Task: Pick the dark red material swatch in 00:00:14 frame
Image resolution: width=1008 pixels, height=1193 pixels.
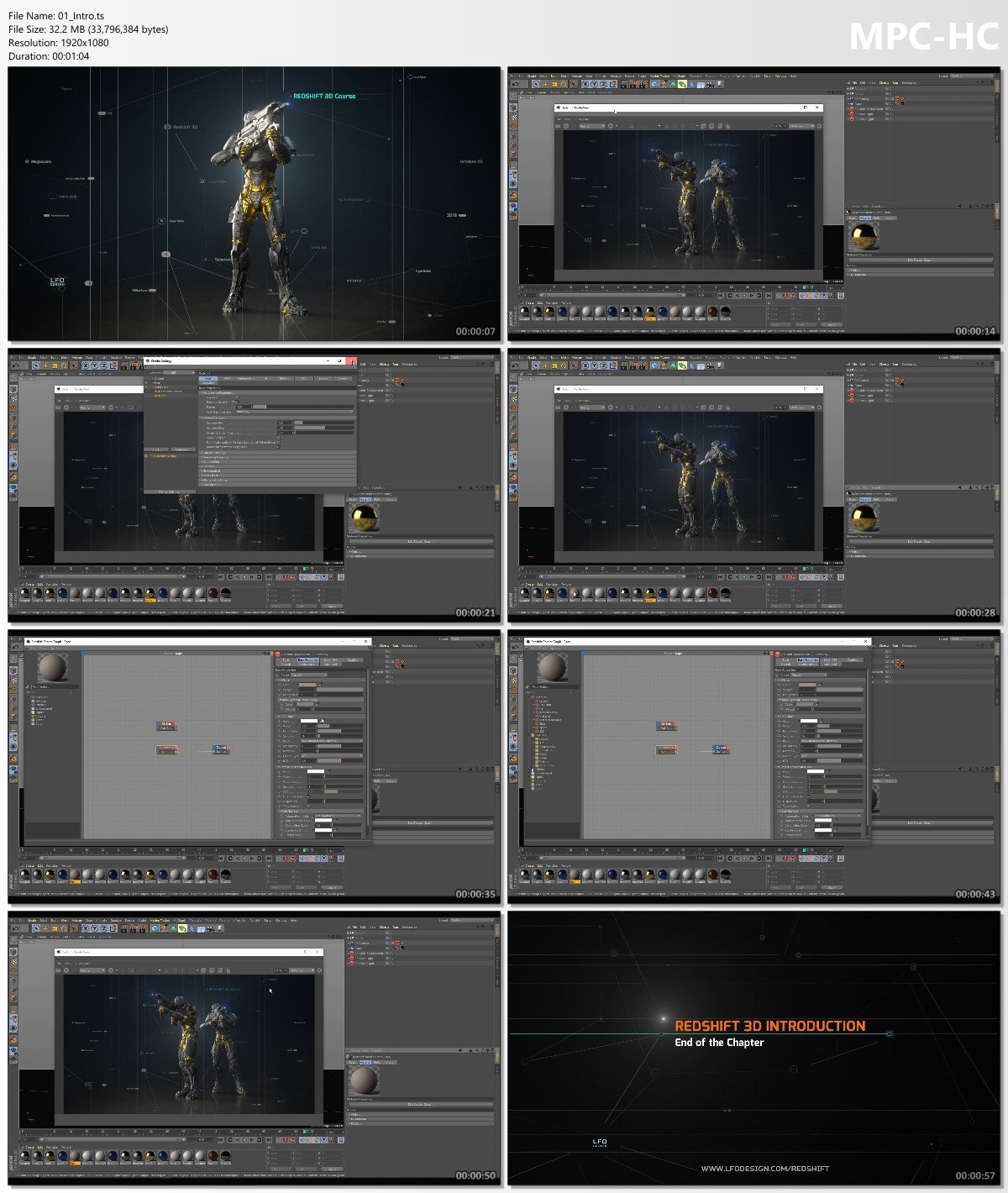Action: 713,312
